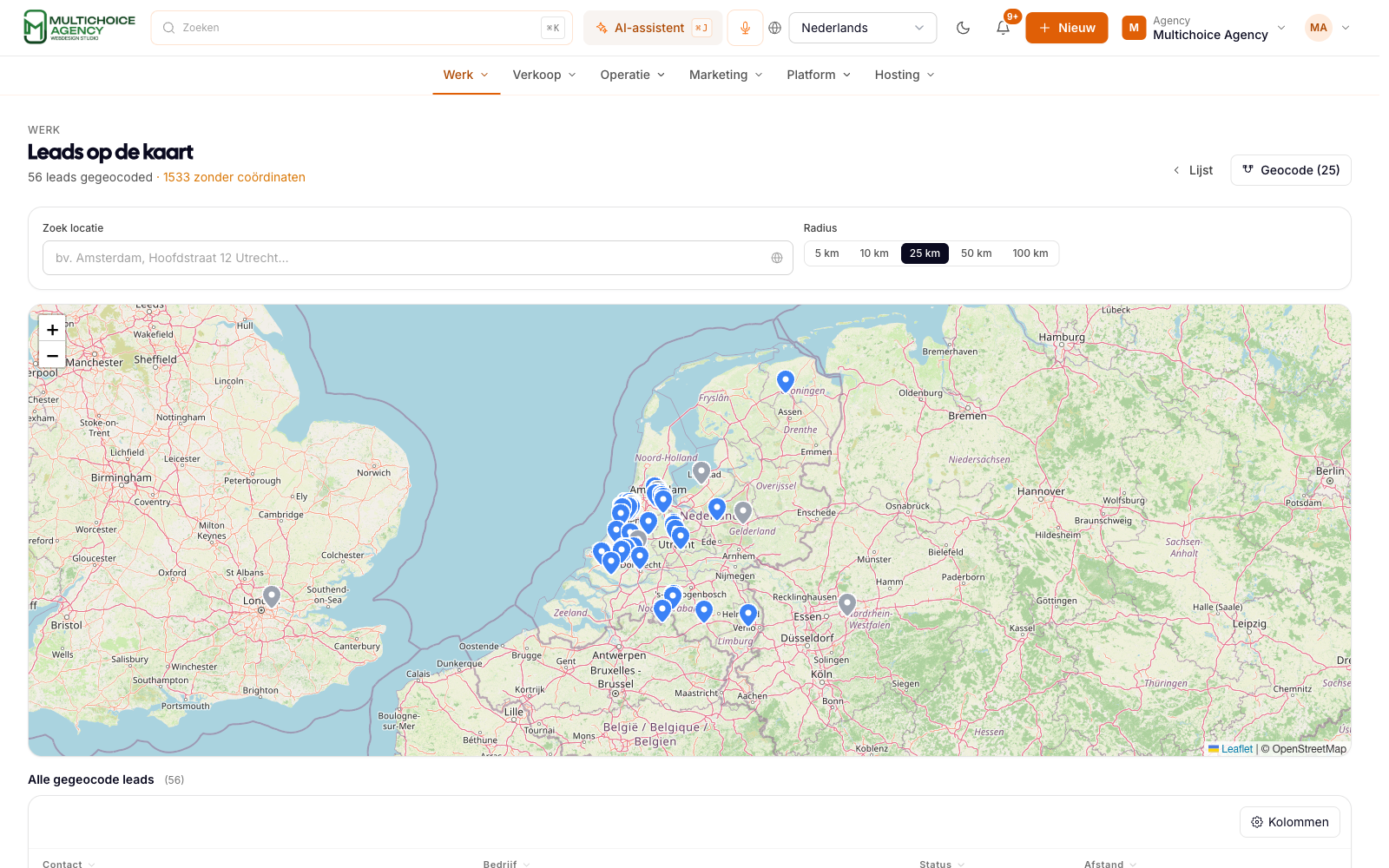1389x868 pixels.
Task: Expand the Agency Multichoice Agency switcher
Action: pyautogui.click(x=1203, y=28)
